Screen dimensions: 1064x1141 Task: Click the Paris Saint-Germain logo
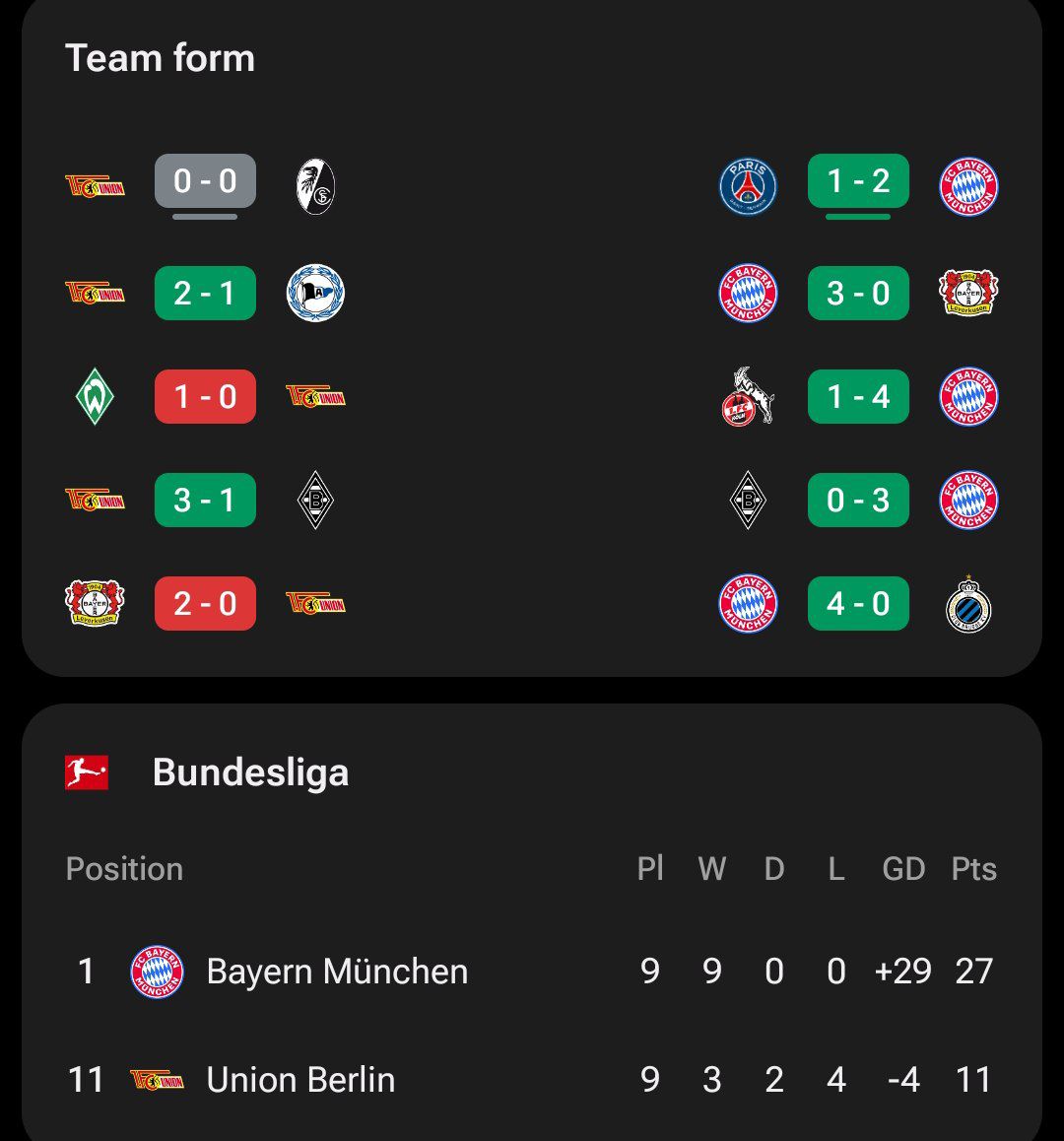click(x=748, y=186)
